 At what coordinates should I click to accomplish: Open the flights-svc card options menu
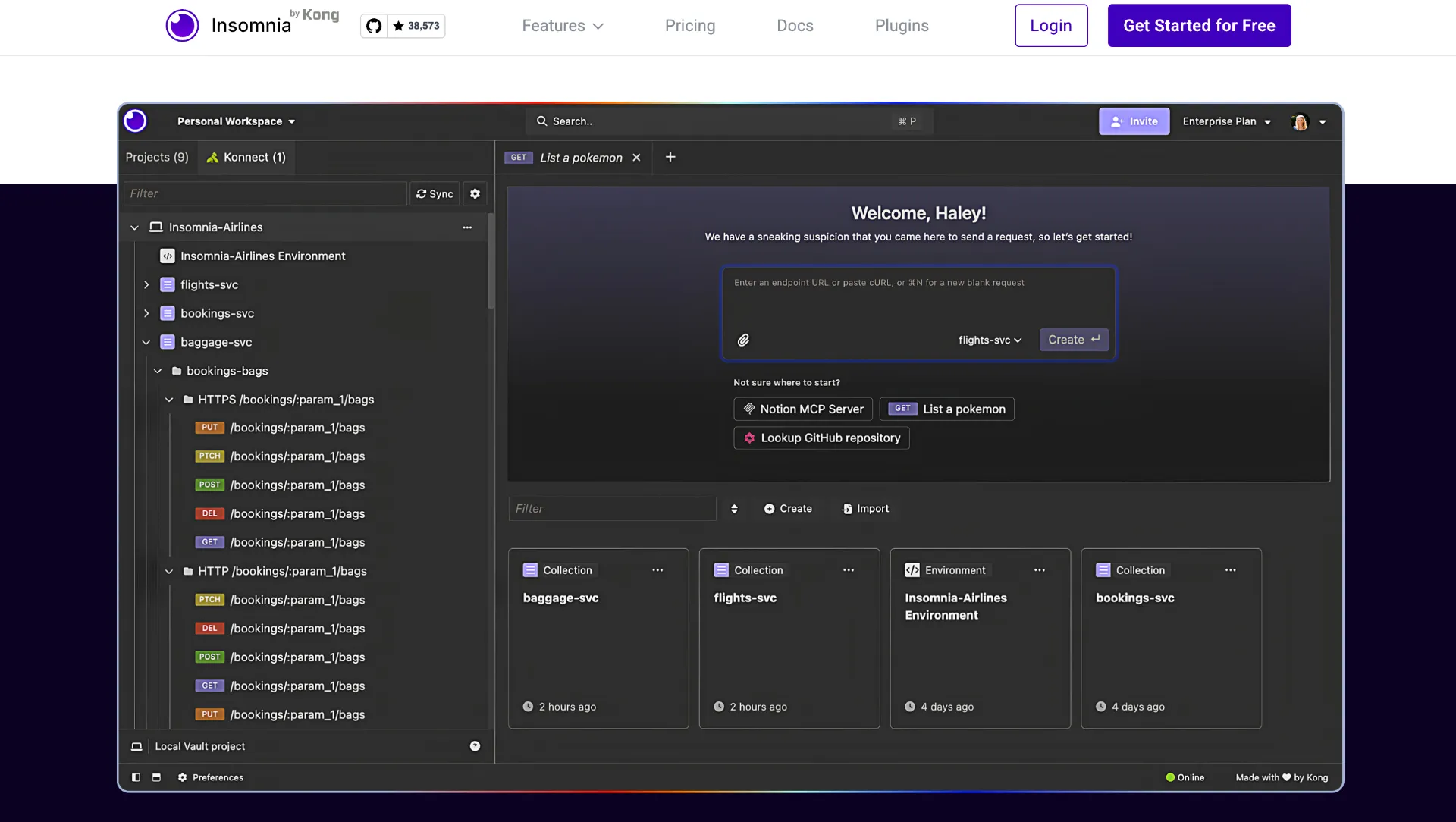coord(849,570)
